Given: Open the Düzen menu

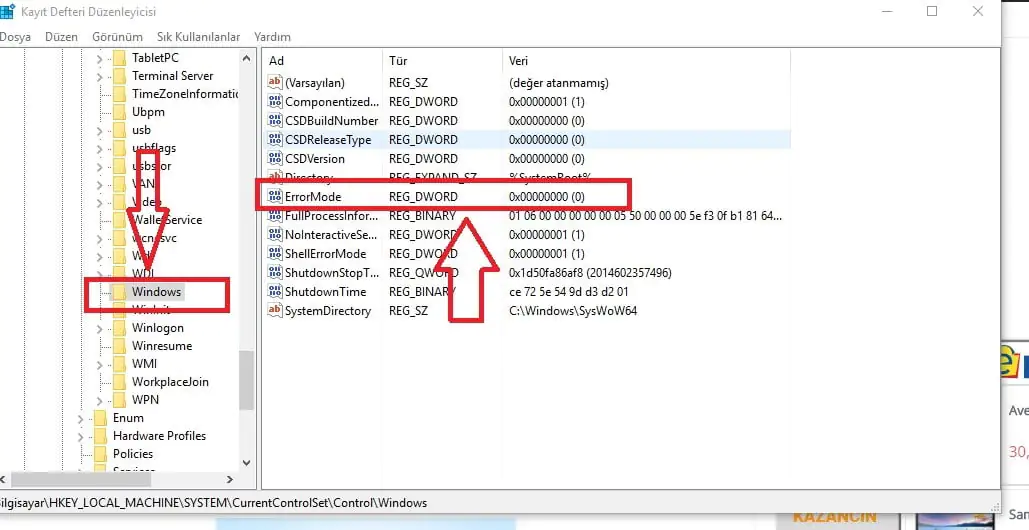Looking at the screenshot, I should pos(61,37).
